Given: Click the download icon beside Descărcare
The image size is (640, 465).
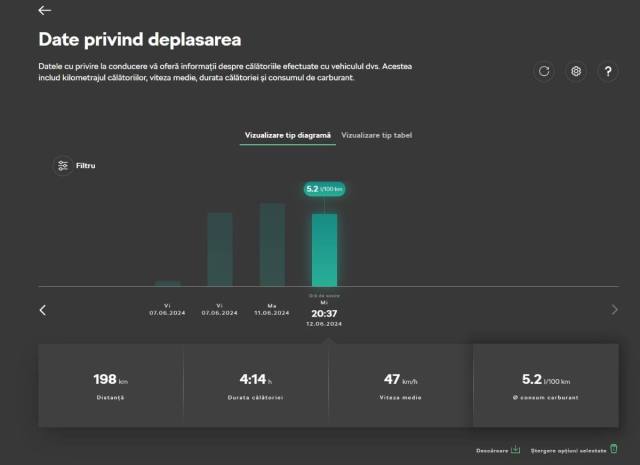Looking at the screenshot, I should point(515,449).
